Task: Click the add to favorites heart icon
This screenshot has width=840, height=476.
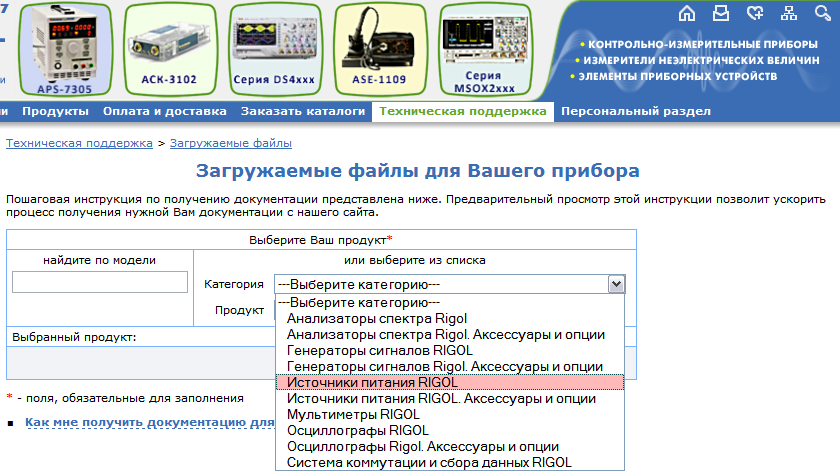Action: point(755,13)
